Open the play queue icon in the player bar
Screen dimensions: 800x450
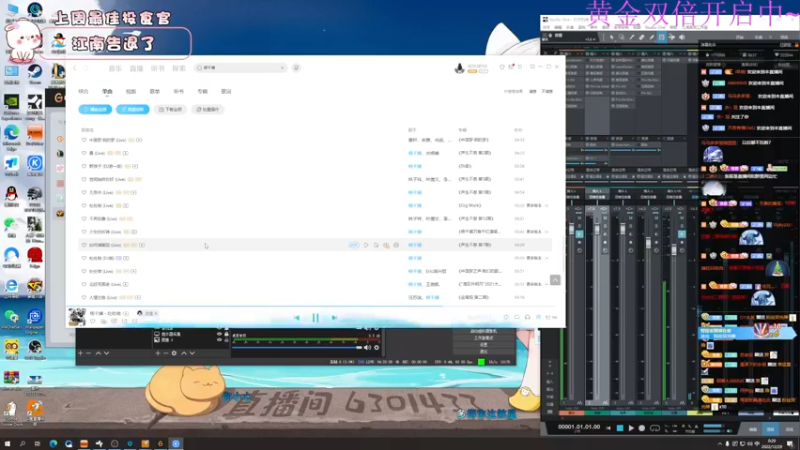551,317
